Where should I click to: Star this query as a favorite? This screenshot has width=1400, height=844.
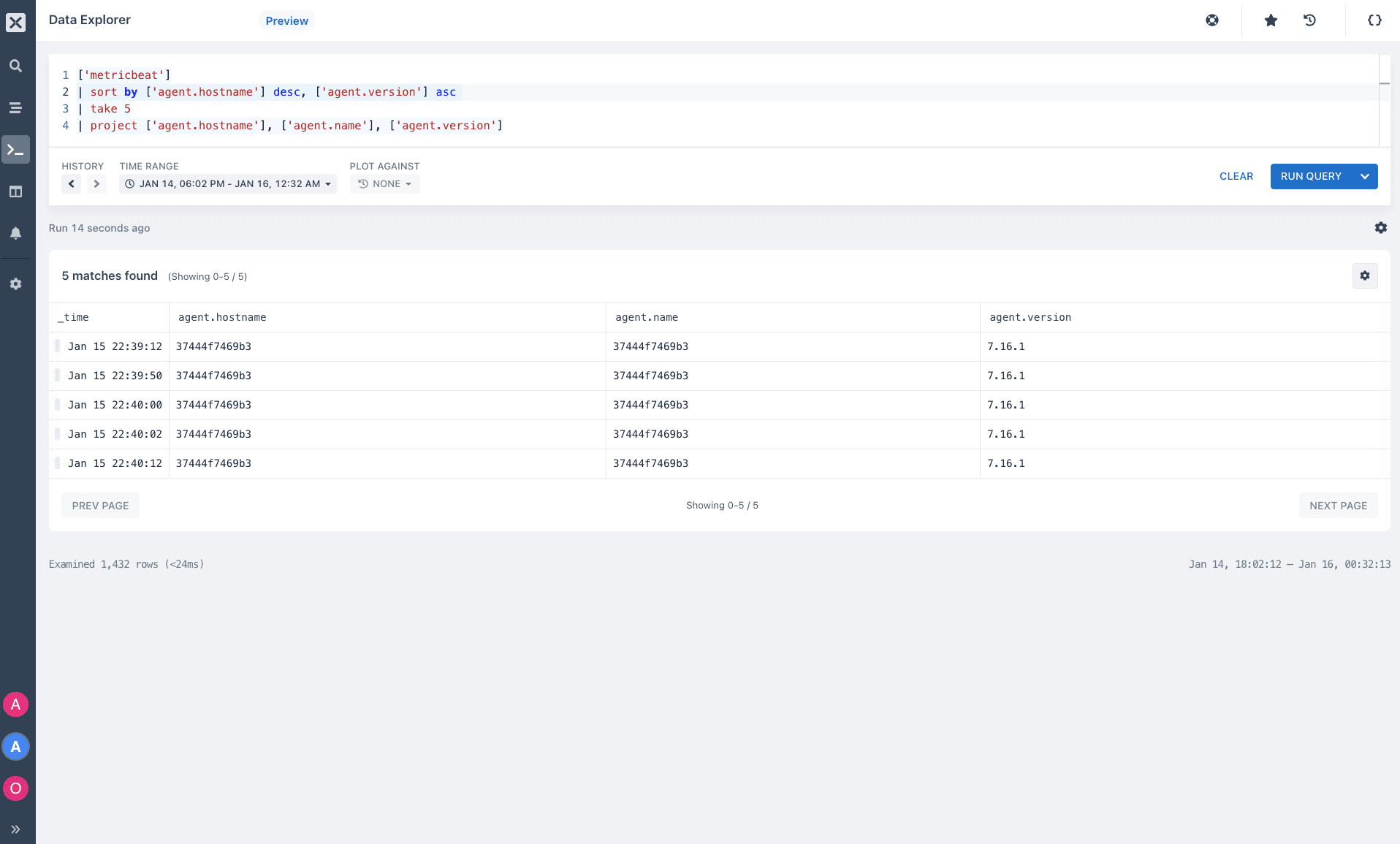tap(1271, 20)
